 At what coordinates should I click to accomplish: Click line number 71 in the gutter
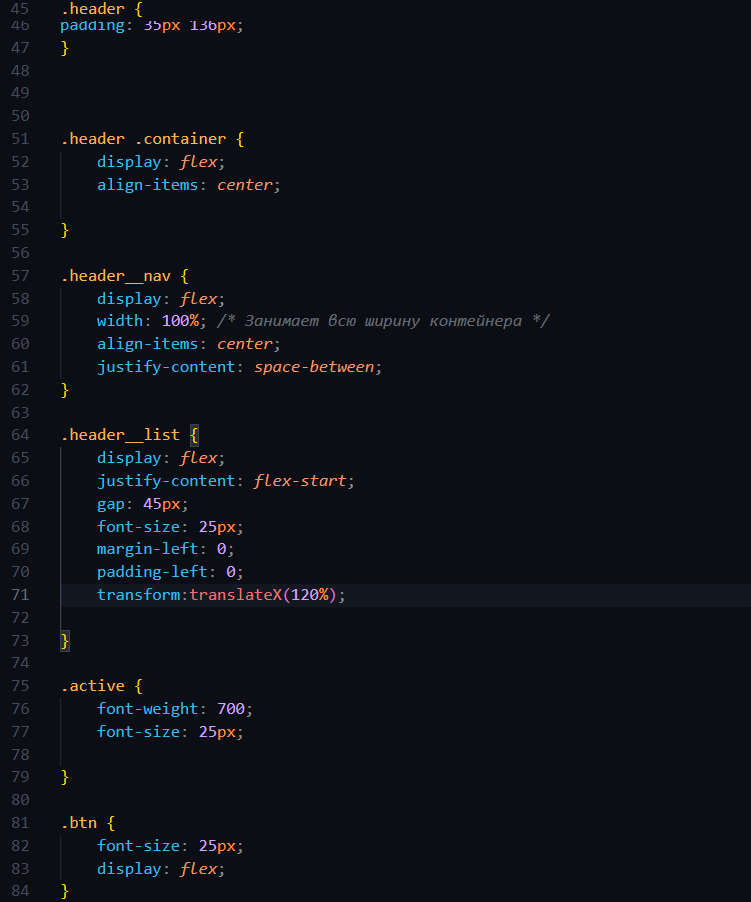(x=20, y=595)
